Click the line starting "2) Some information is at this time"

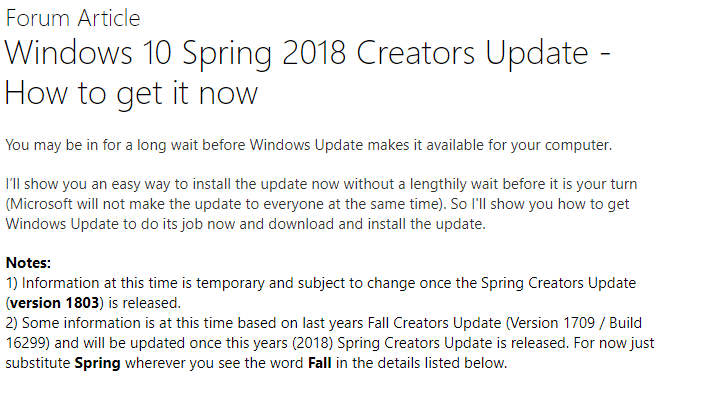pos(324,323)
